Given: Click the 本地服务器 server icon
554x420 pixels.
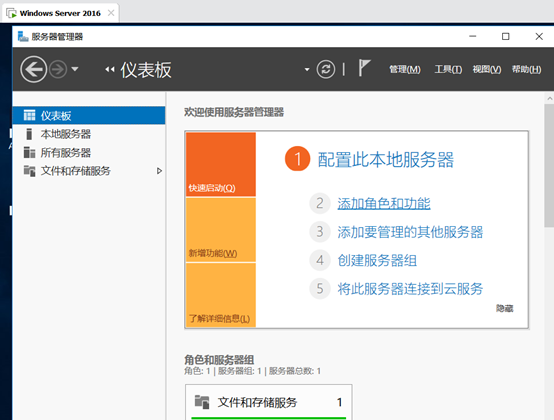Looking at the screenshot, I should 29,134.
